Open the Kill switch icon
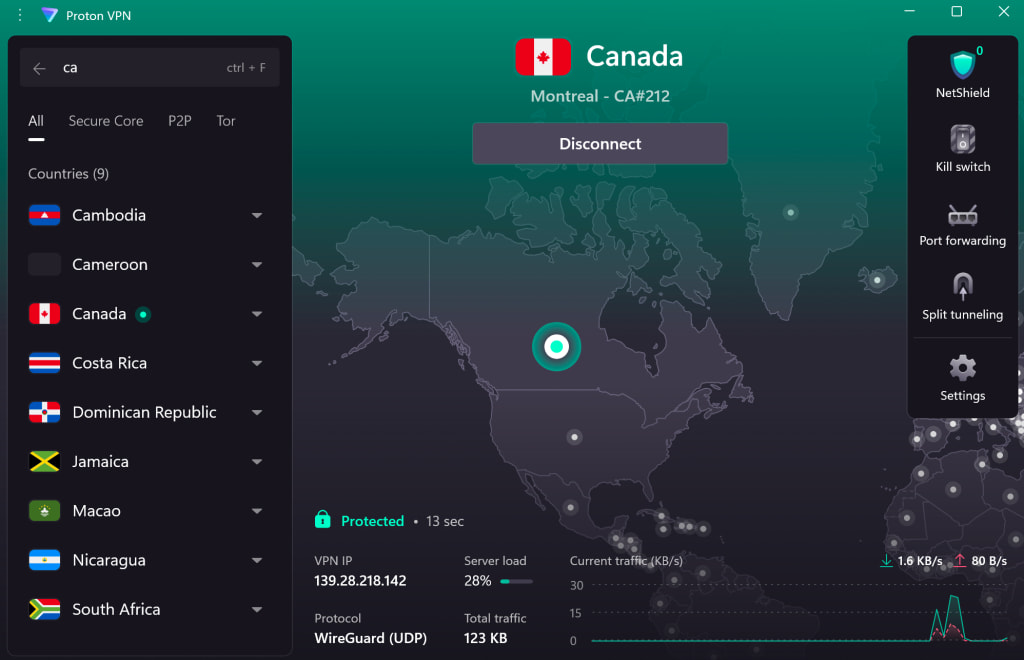The image size is (1024, 660). (962, 139)
